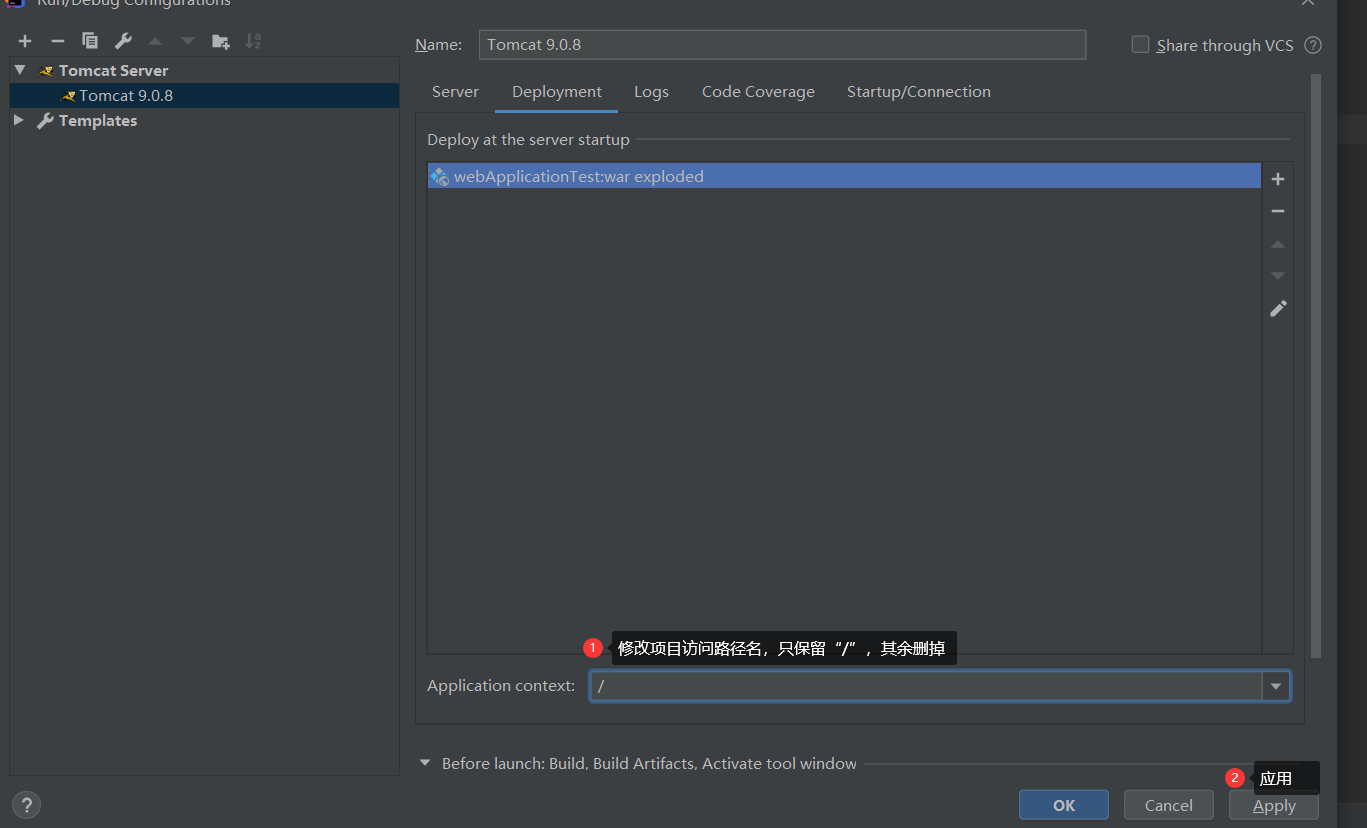The height and width of the screenshot is (828, 1367).
Task: Open dialog help button at bottom left
Action: coord(26,805)
